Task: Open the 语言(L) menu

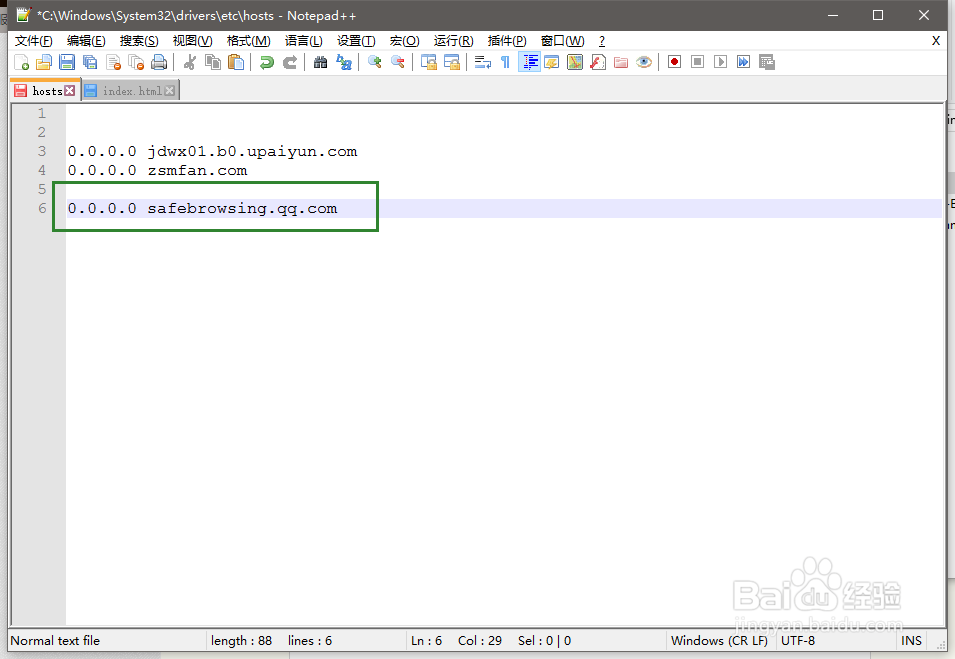Action: pos(303,41)
